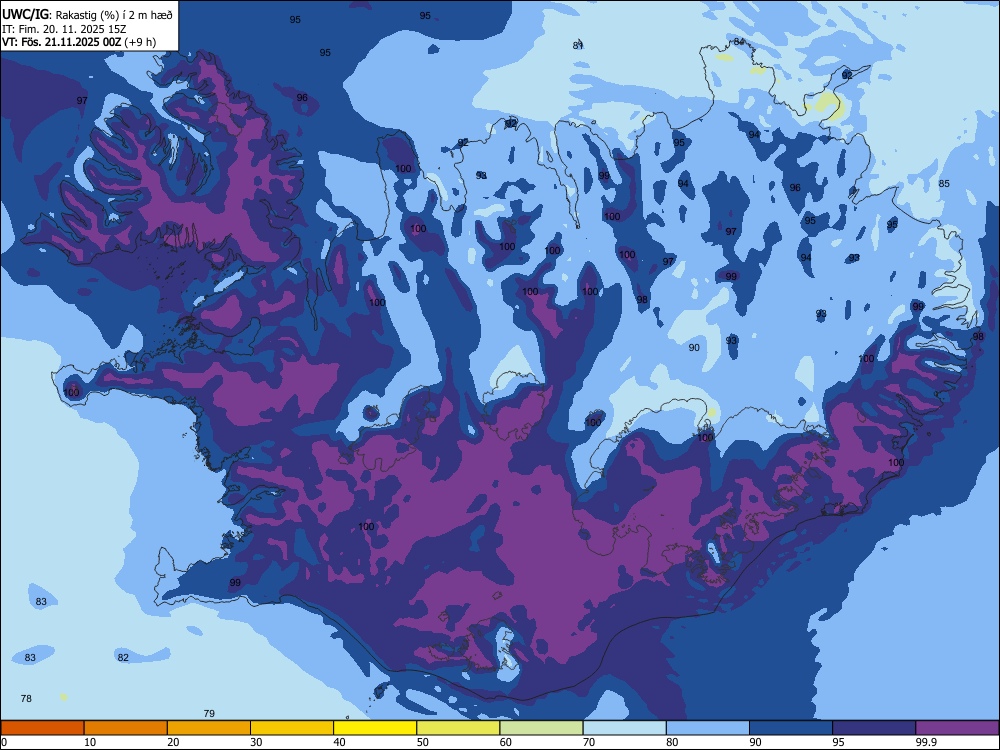Select the amber 20–30 legend swatch
Image resolution: width=1000 pixels, height=750 pixels.
tap(209, 728)
